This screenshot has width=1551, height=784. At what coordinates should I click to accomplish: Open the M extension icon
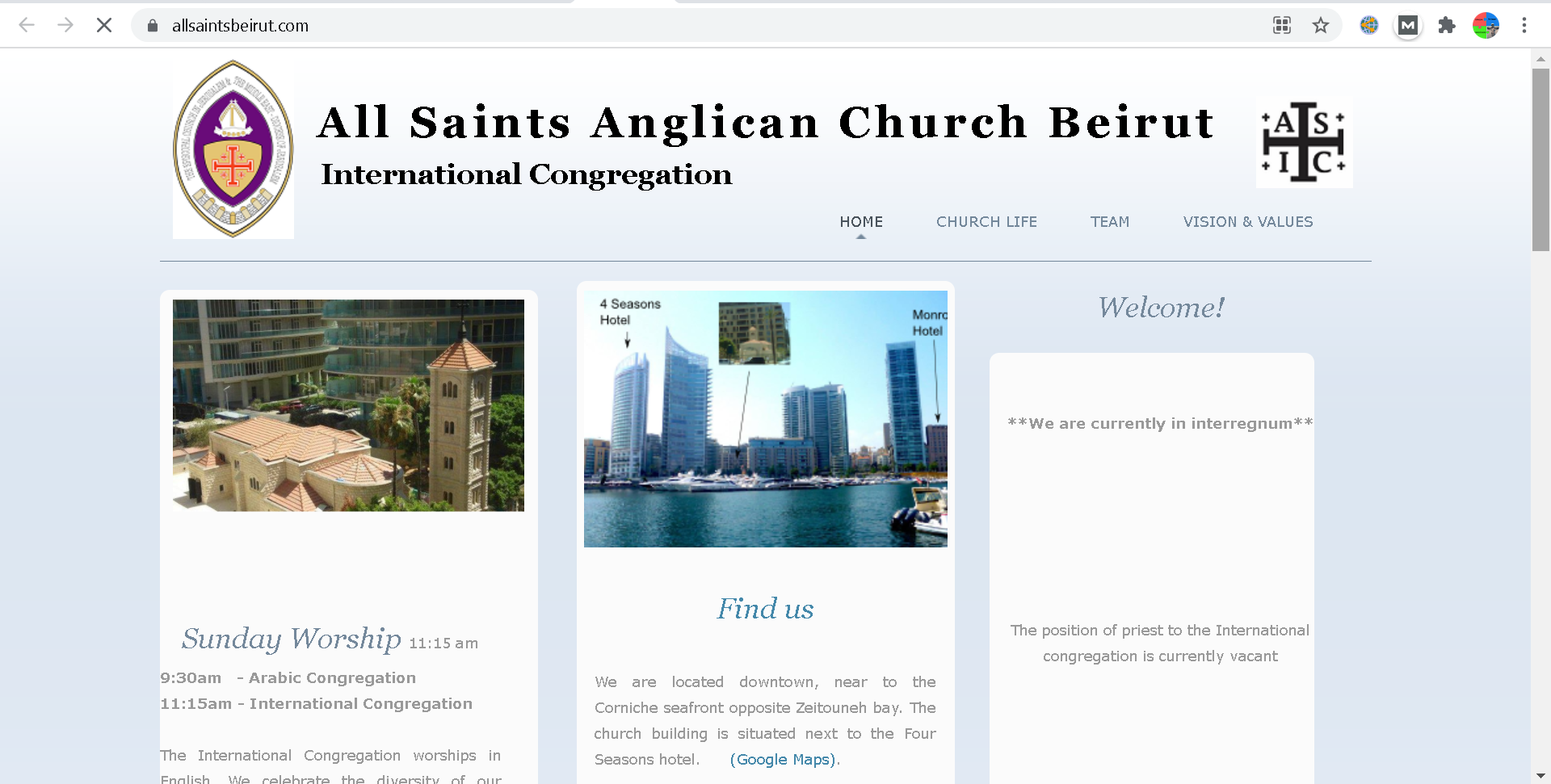point(1408,25)
